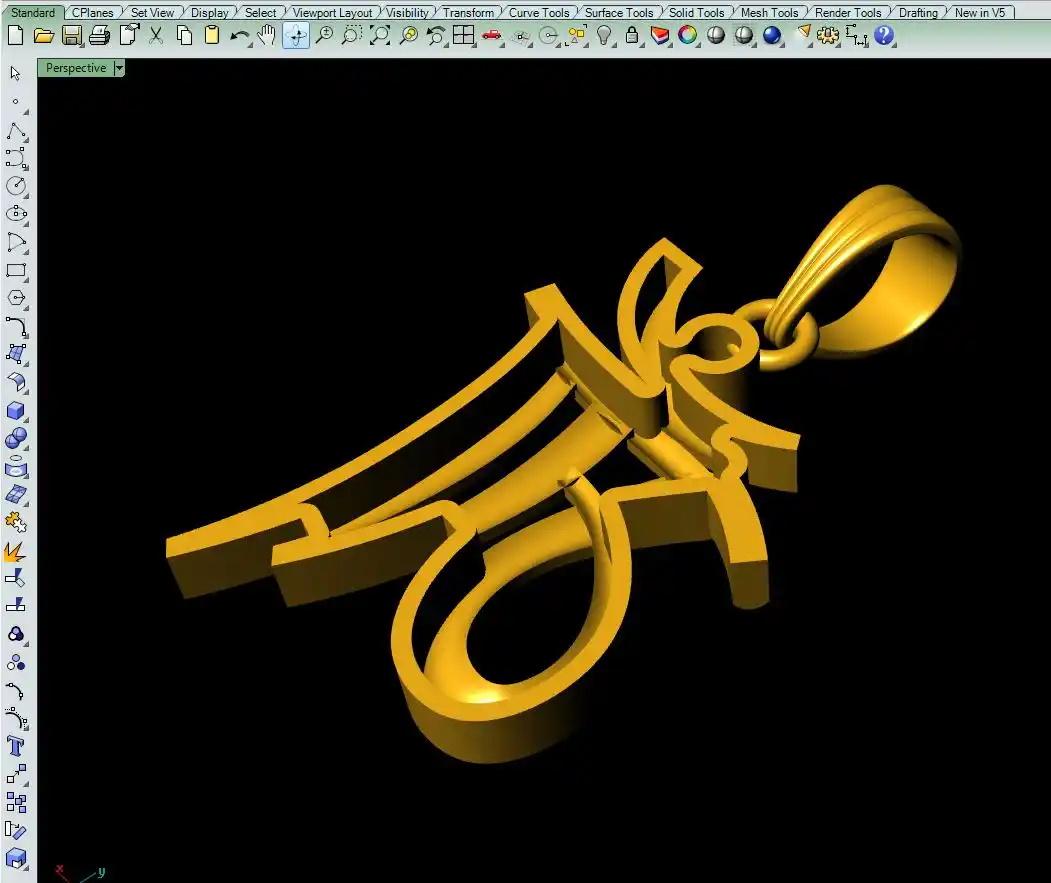The height and width of the screenshot is (883, 1051).
Task: Switch to the Curve Tools tab
Action: point(538,13)
